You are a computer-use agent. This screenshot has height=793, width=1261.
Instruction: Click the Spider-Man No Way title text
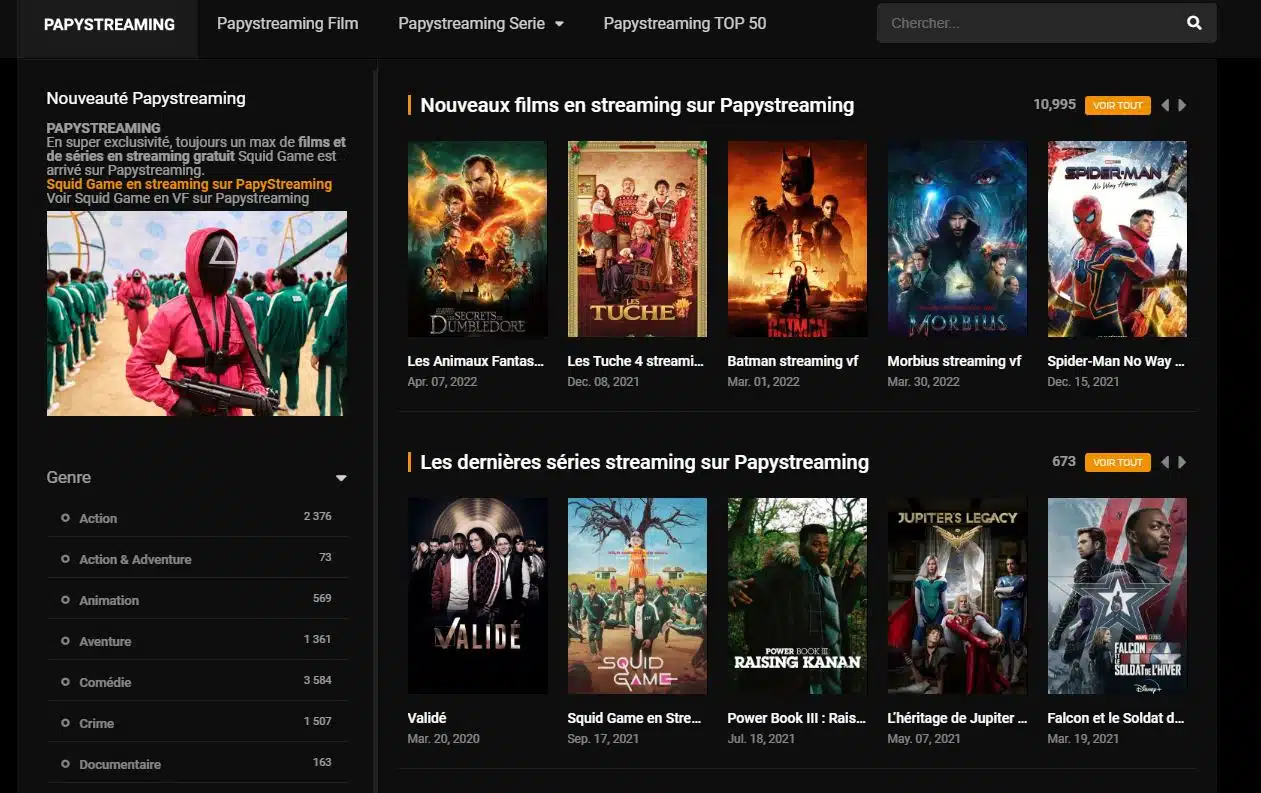[x=1116, y=361]
